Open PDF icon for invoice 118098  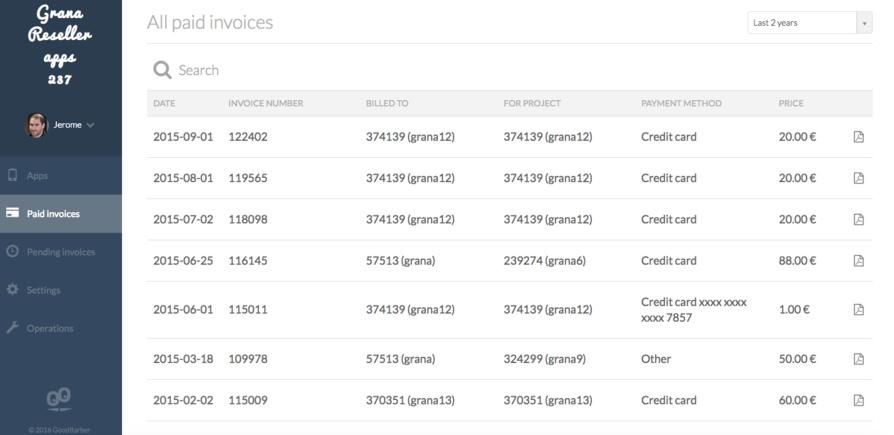(x=858, y=219)
